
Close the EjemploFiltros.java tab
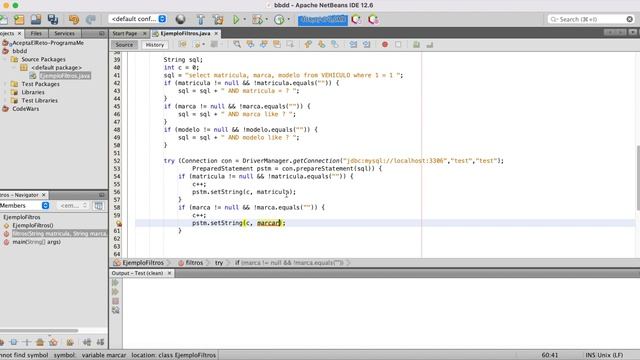[x=216, y=33]
